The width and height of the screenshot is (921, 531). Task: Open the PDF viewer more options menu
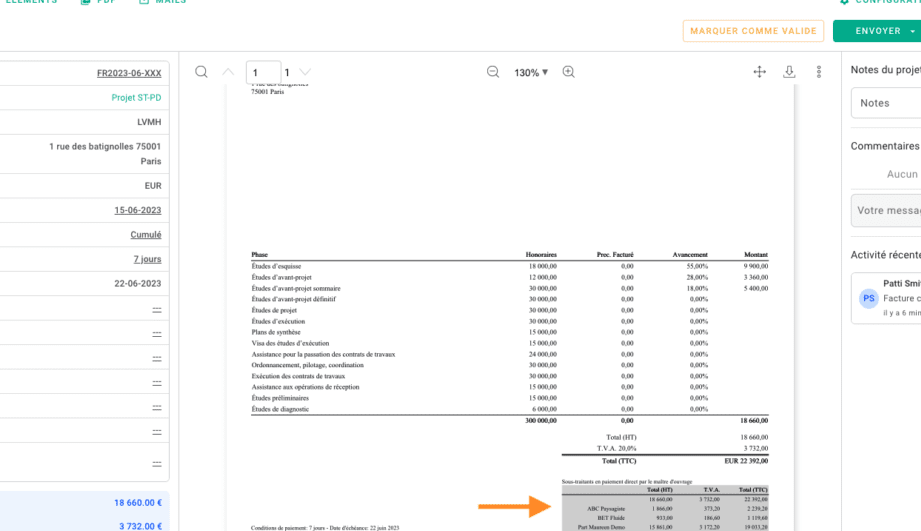[819, 72]
